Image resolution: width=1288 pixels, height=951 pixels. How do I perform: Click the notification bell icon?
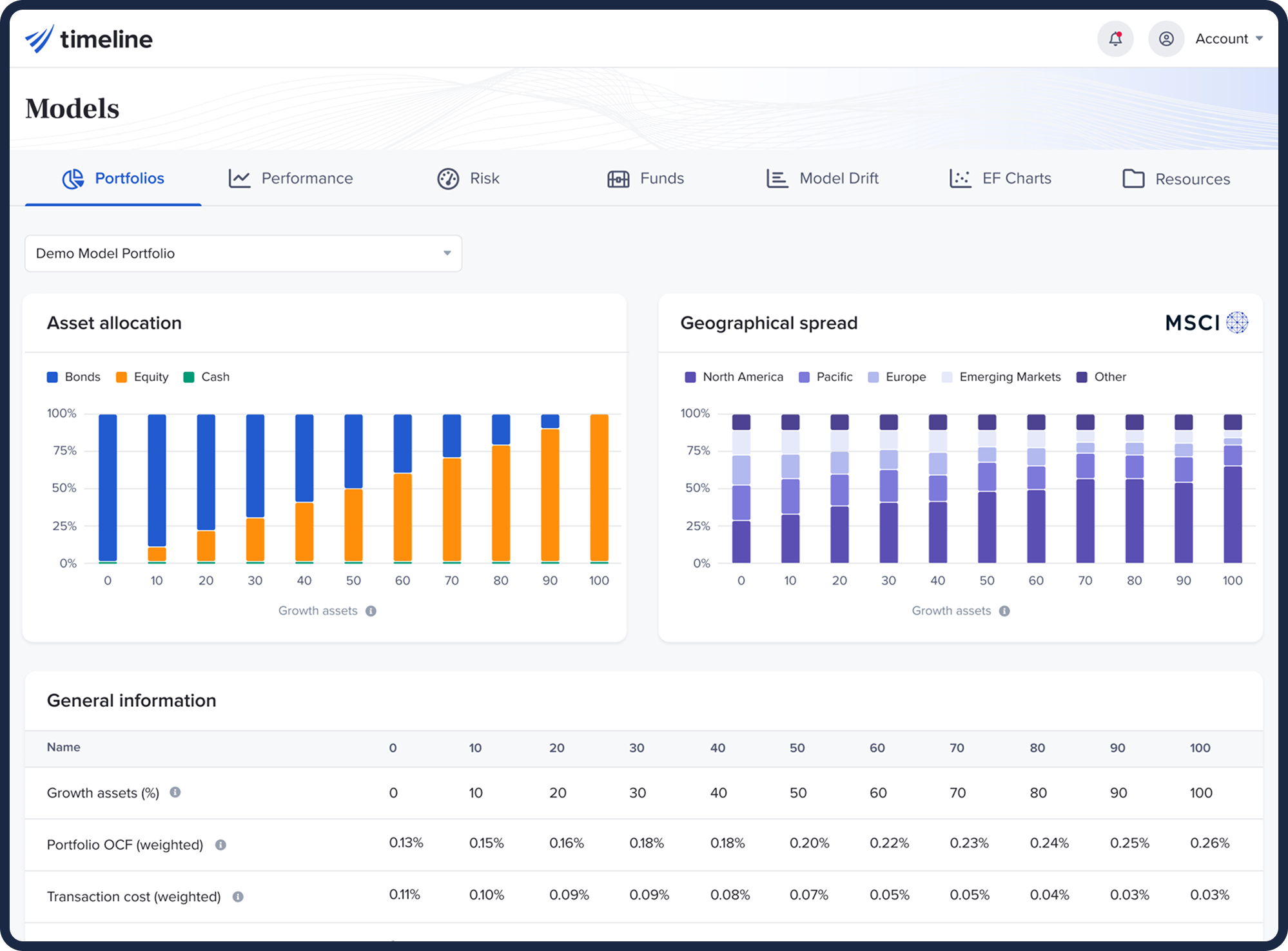1115,39
